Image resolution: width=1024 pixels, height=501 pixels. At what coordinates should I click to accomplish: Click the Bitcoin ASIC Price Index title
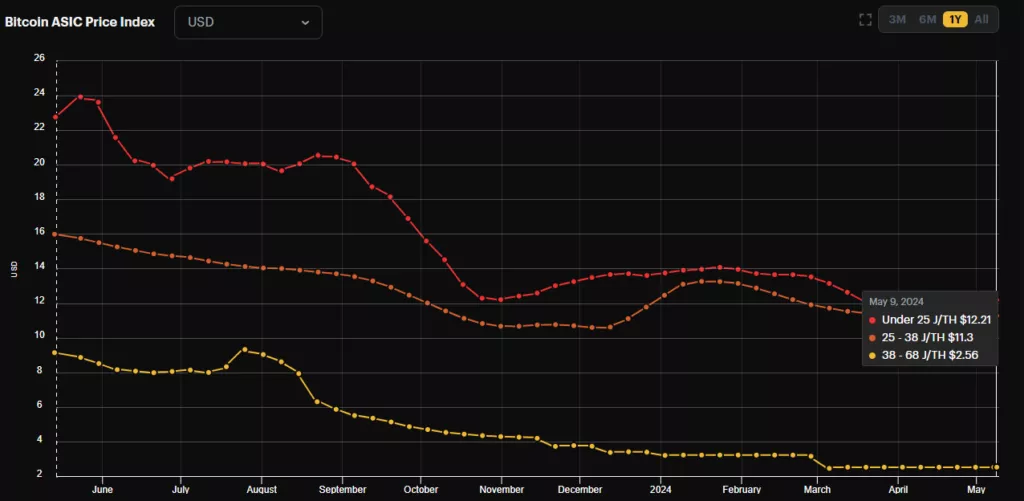[x=80, y=22]
